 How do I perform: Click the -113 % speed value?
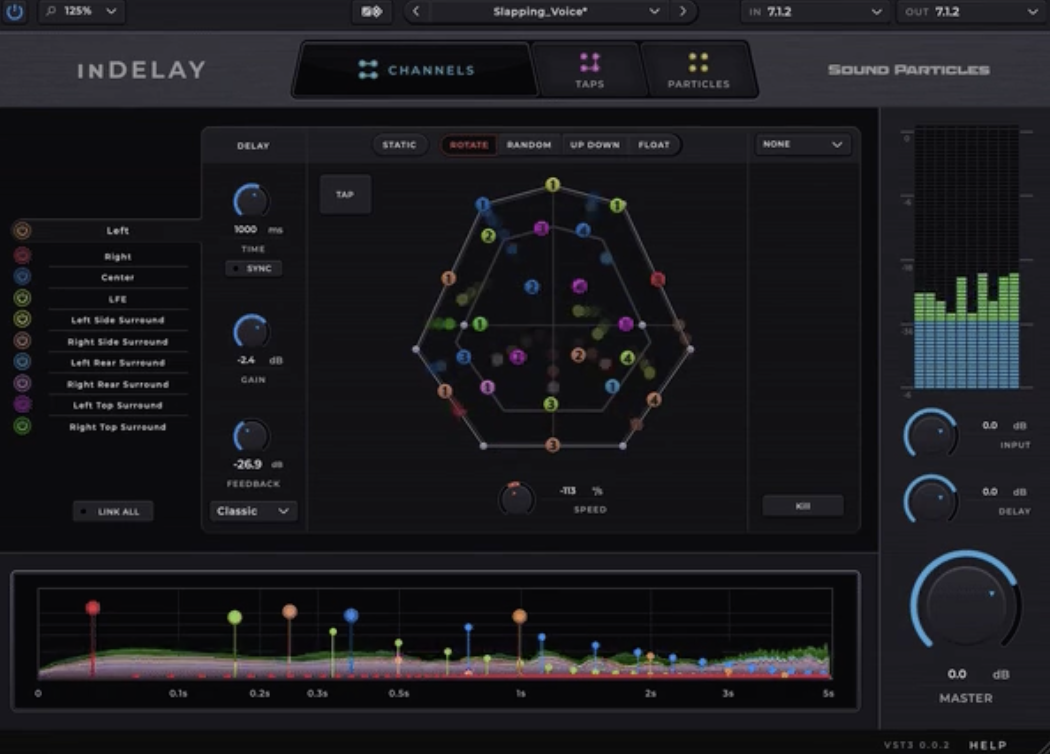tap(567, 491)
